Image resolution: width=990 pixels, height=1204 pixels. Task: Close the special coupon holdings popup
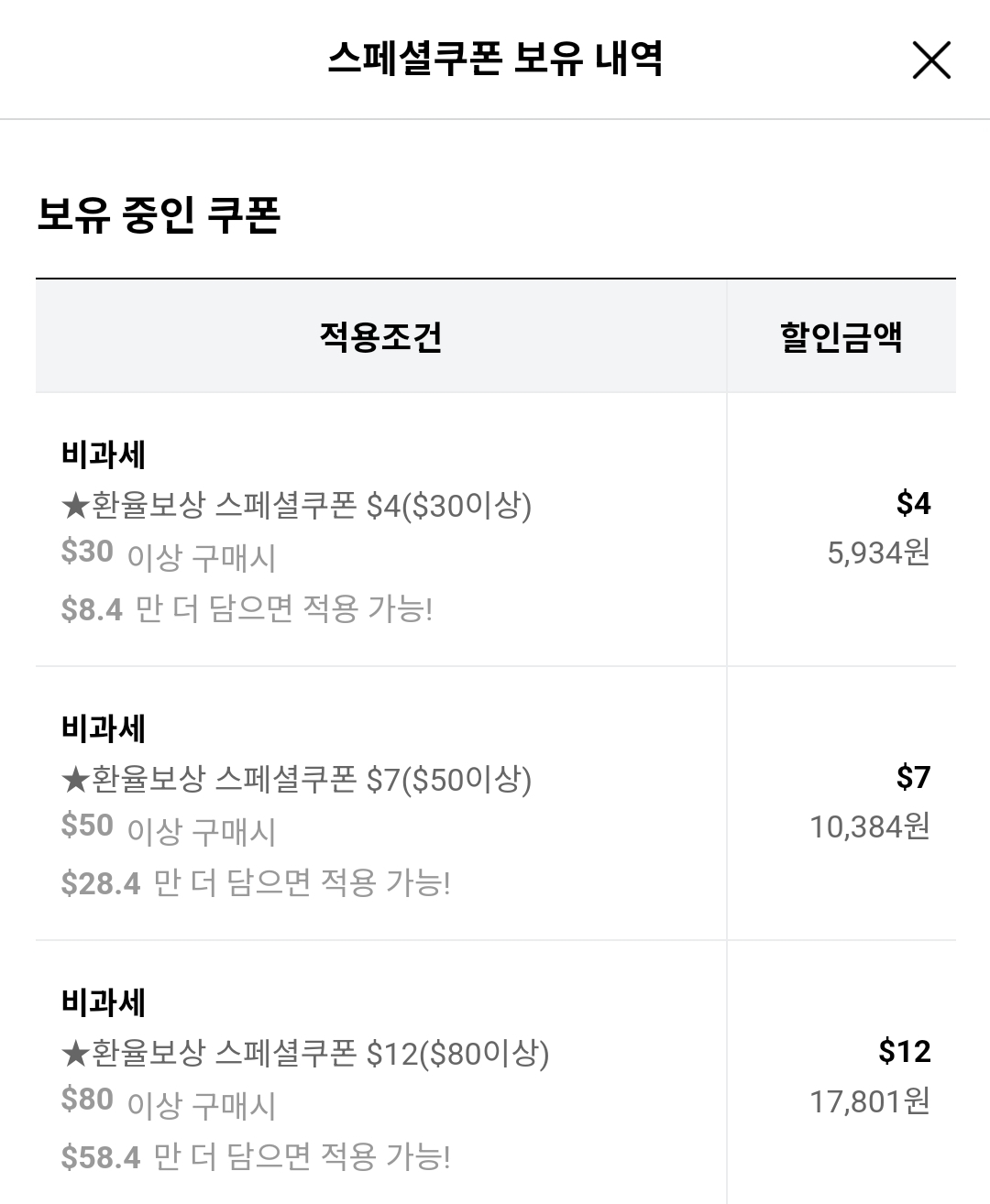click(931, 61)
